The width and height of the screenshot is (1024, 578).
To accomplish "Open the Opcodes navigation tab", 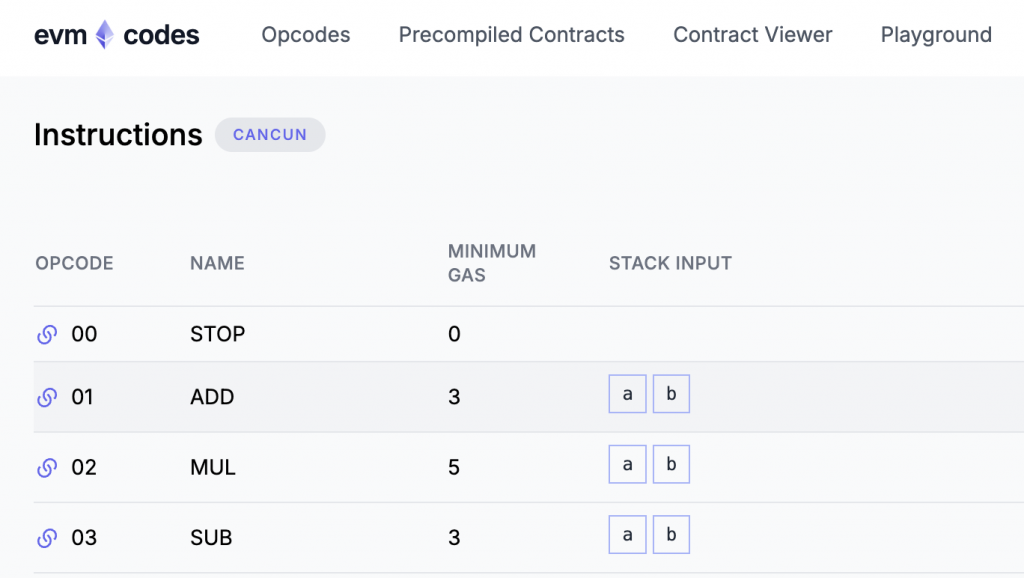I will pyautogui.click(x=305, y=36).
